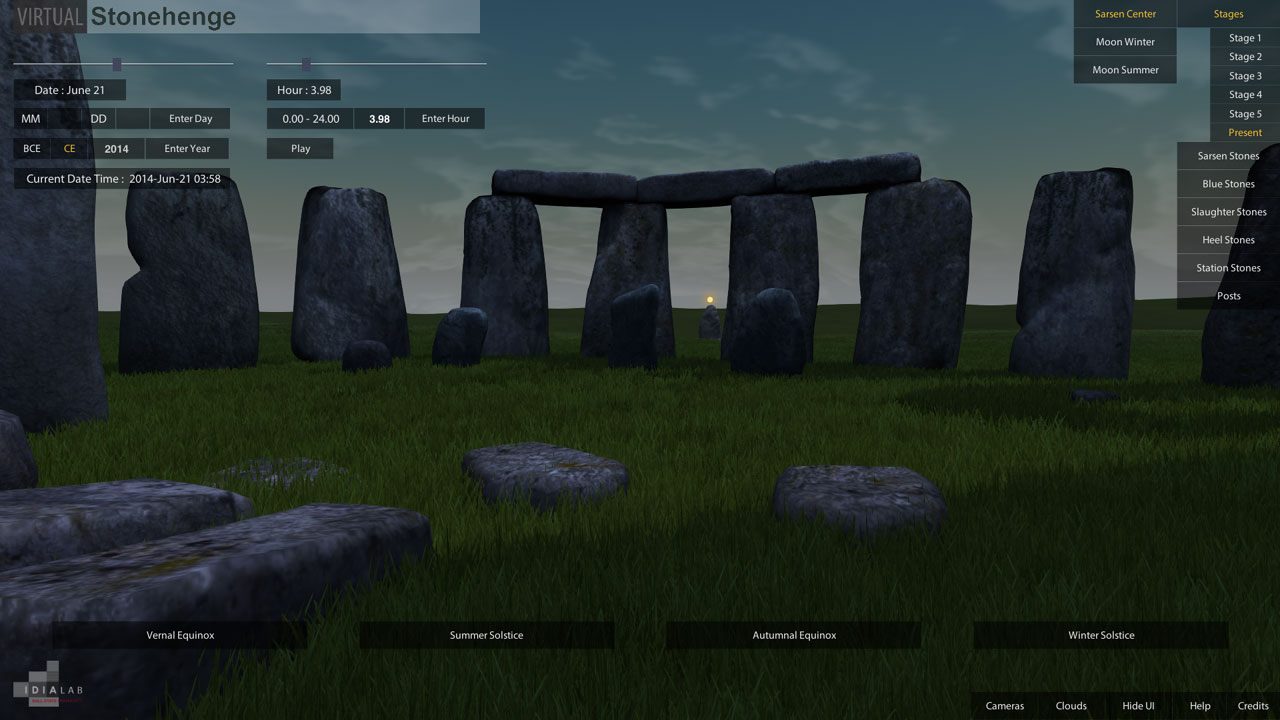This screenshot has width=1280, height=720.
Task: Jump to Winter Solstice
Action: (x=1101, y=635)
